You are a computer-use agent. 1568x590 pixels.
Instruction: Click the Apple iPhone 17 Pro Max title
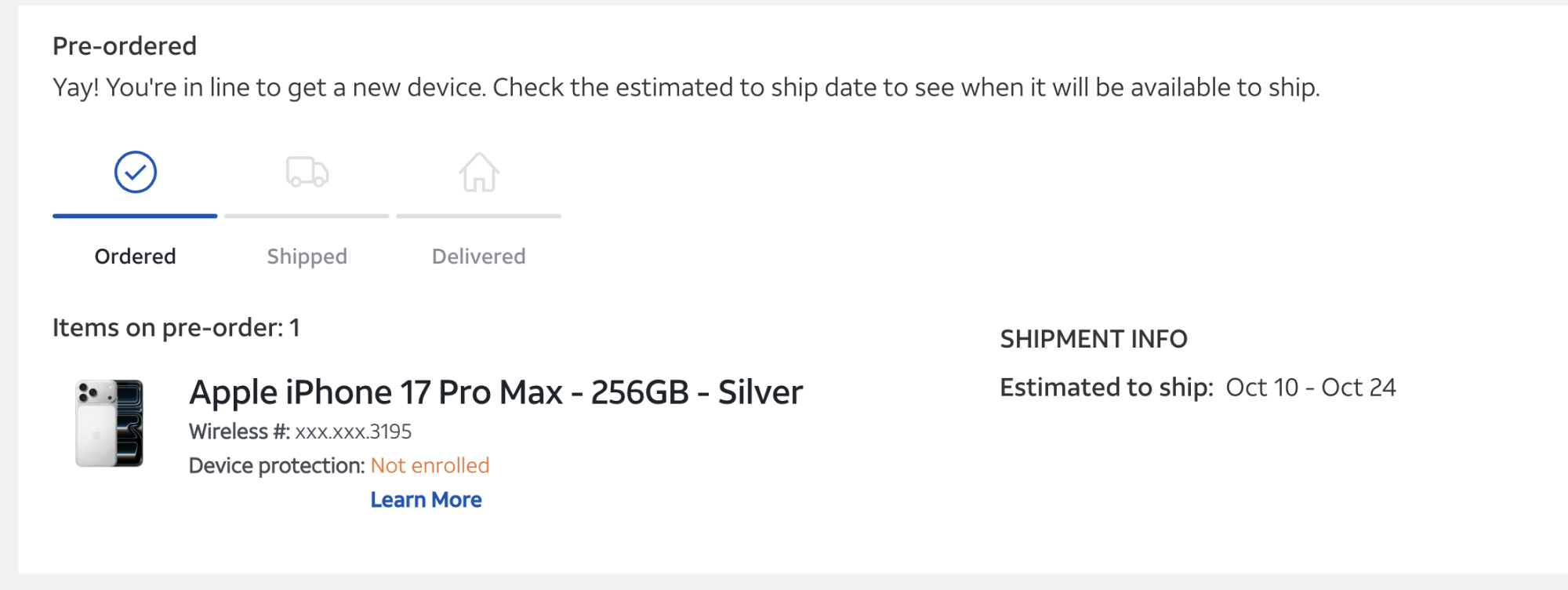495,392
